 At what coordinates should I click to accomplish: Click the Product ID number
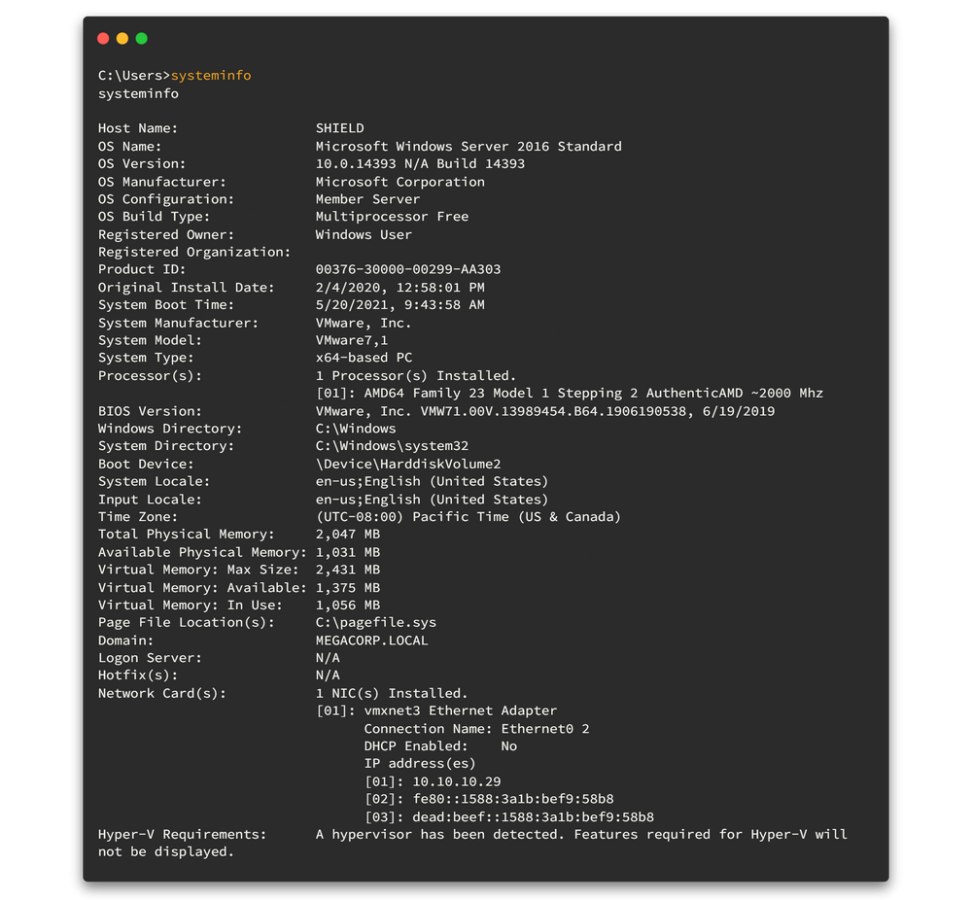click(408, 270)
